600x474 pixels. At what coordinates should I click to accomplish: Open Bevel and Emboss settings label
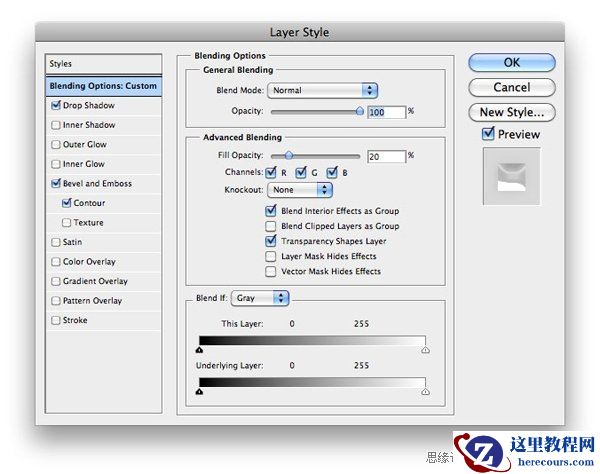[97, 184]
